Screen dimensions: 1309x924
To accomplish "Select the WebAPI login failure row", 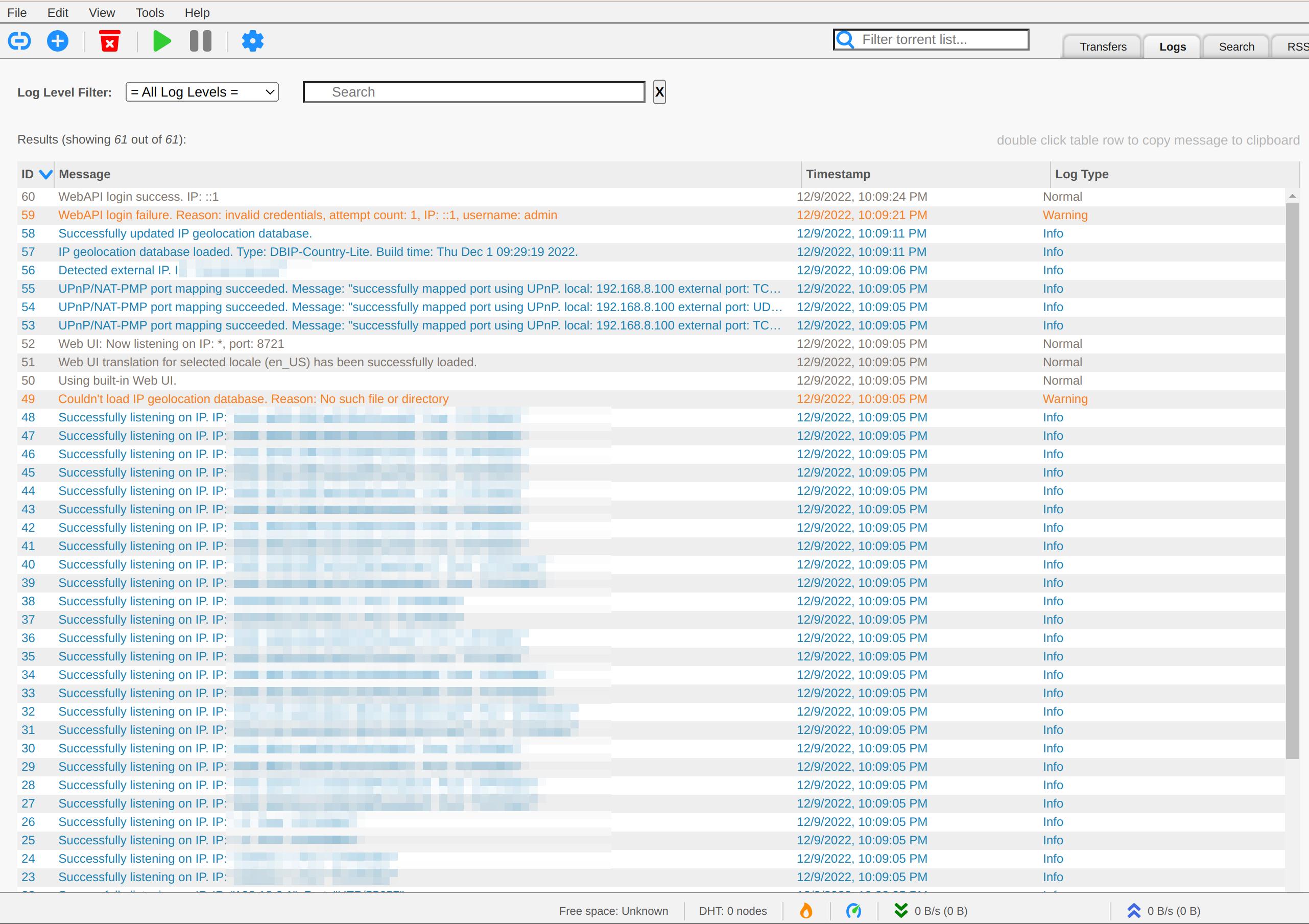I will tap(307, 215).
